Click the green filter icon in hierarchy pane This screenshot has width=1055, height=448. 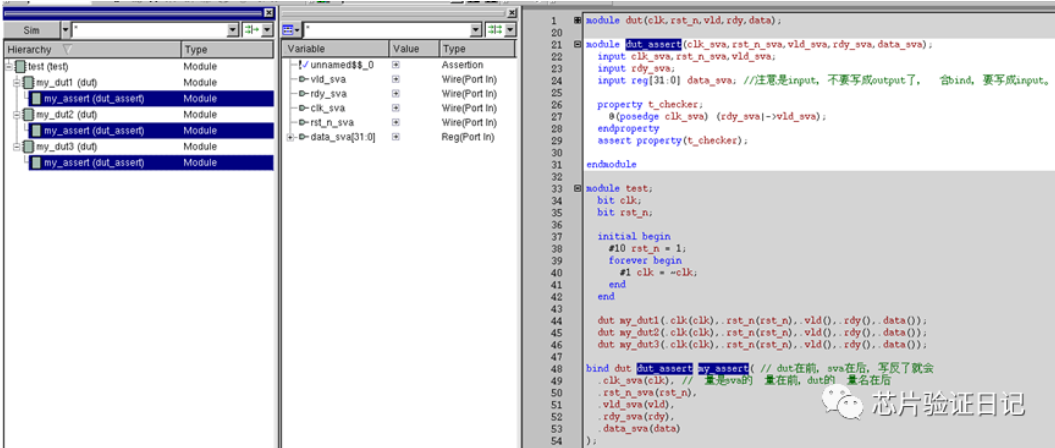[x=250, y=30]
